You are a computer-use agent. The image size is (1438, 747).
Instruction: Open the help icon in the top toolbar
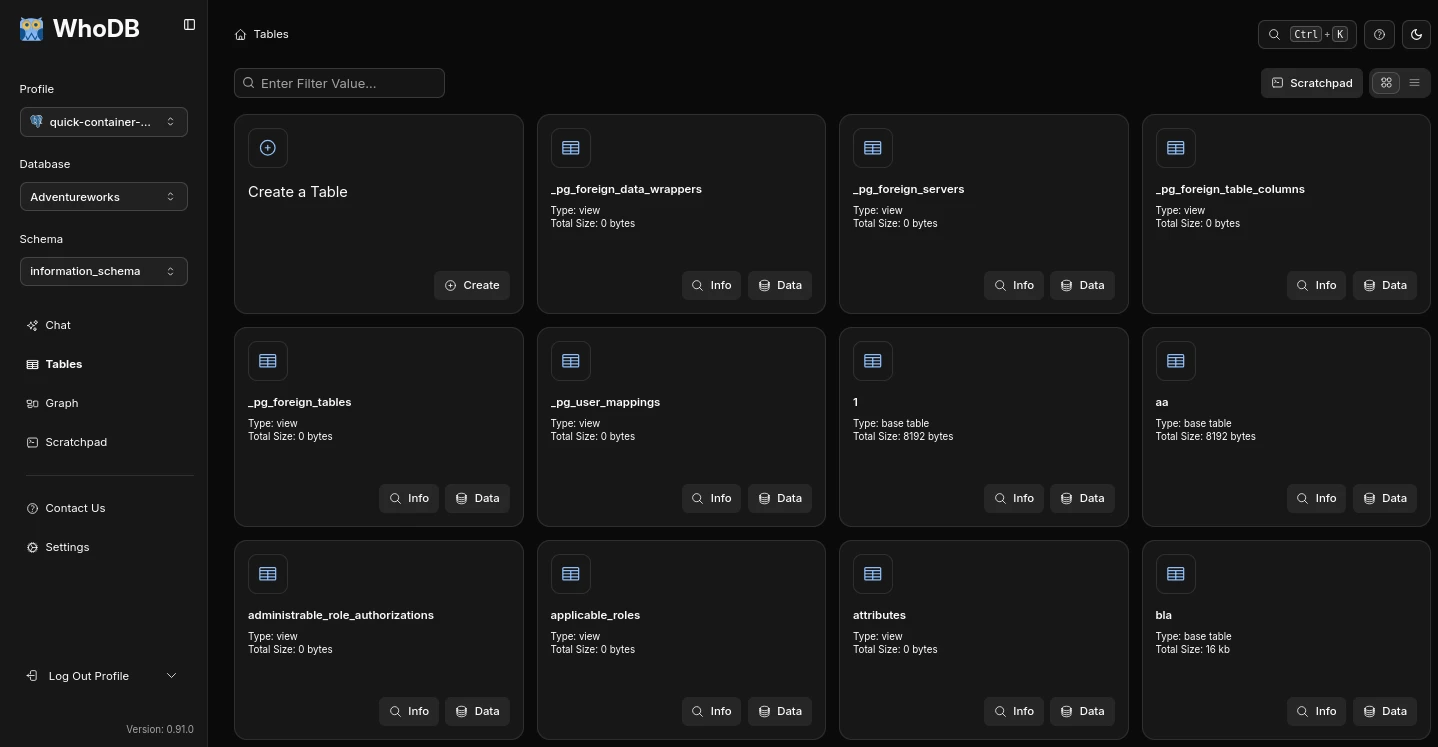[x=1379, y=34]
